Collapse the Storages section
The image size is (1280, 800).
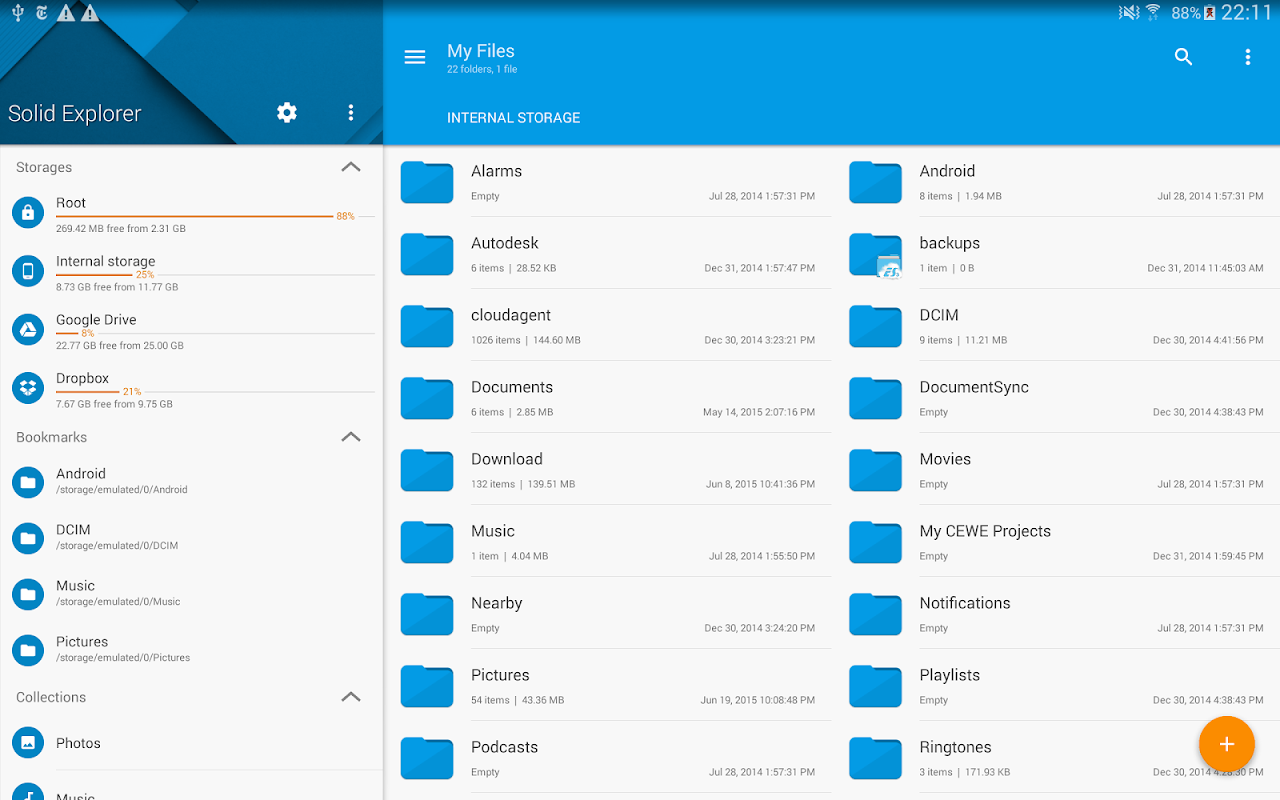[x=351, y=167]
